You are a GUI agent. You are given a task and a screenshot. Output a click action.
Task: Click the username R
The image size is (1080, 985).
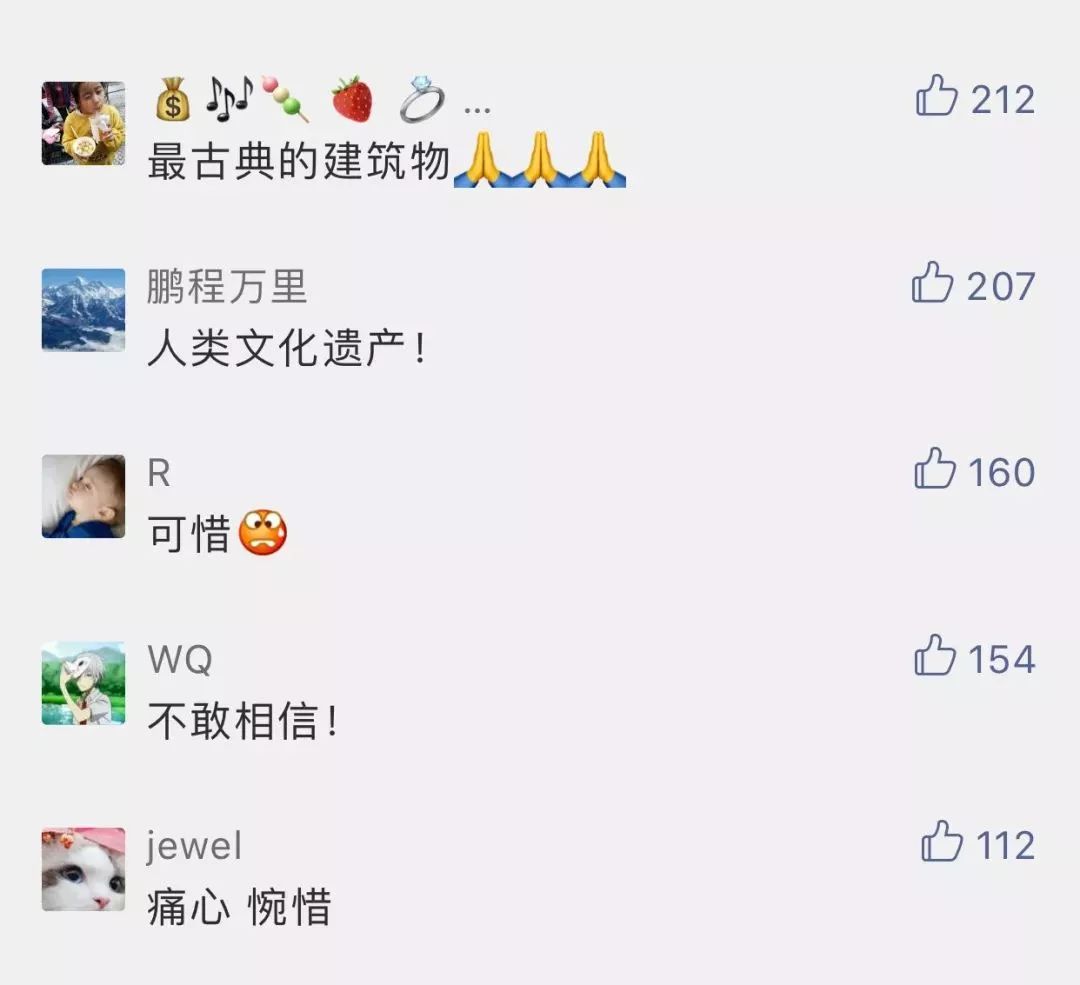[158, 473]
